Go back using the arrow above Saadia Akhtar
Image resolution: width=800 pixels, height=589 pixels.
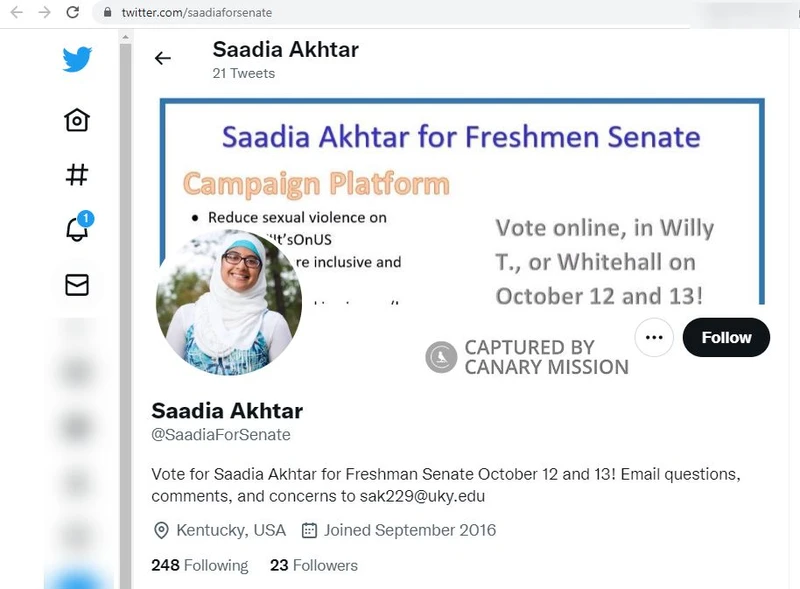162,58
